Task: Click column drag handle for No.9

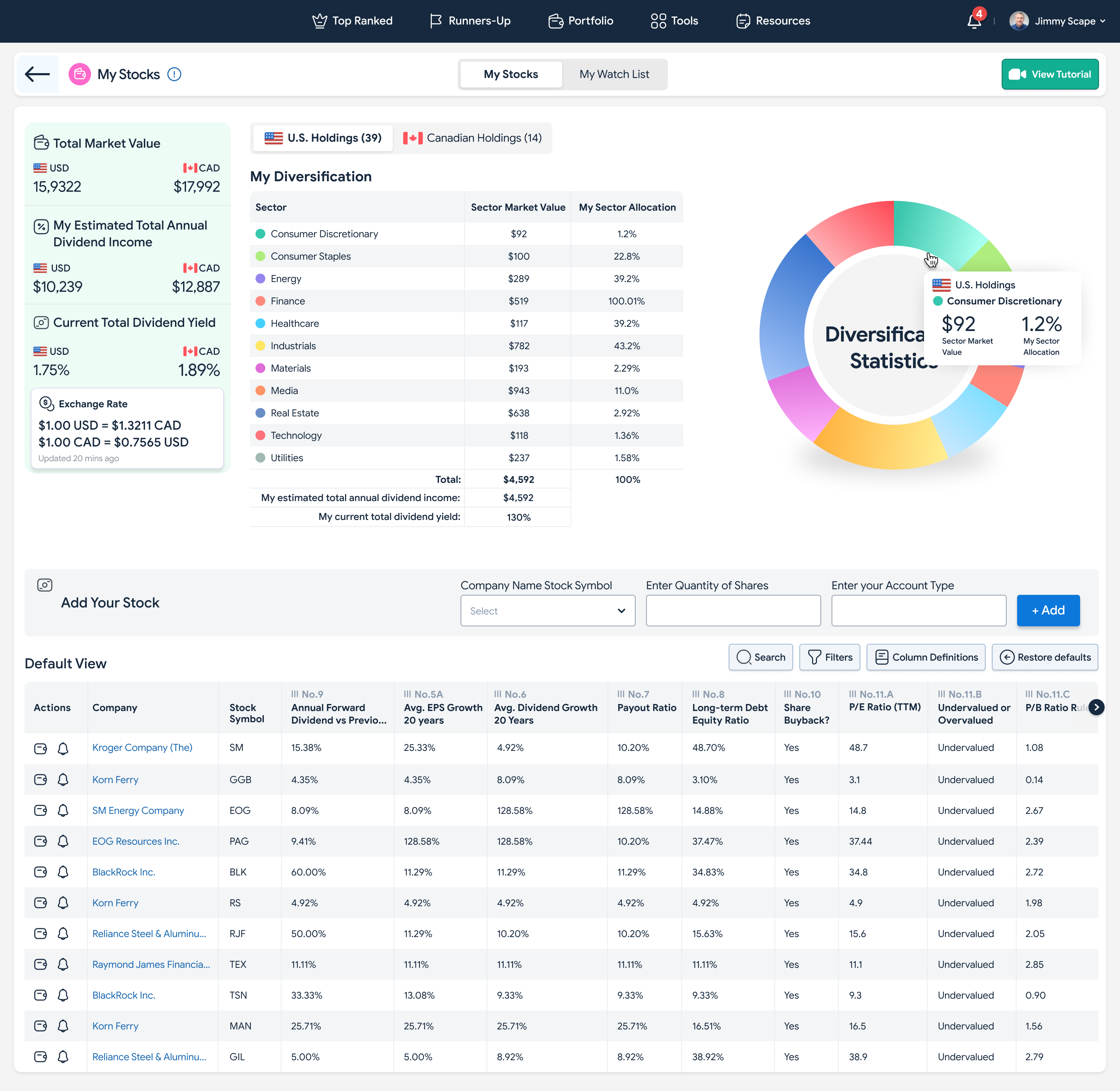Action: click(x=295, y=694)
